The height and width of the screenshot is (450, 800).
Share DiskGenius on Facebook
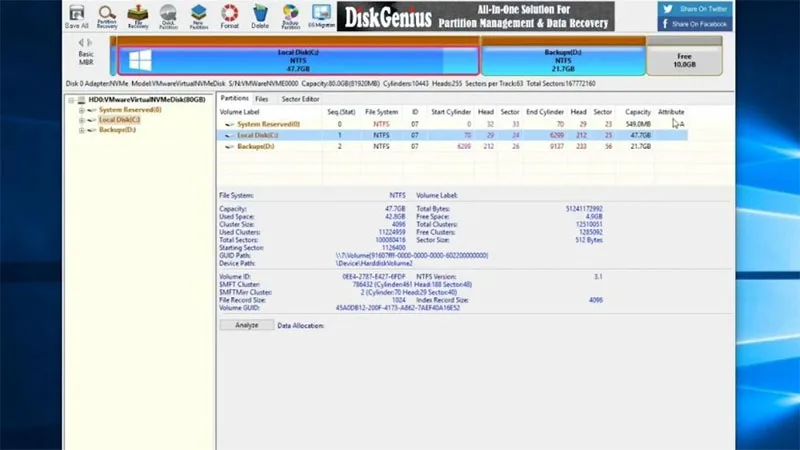click(695, 24)
